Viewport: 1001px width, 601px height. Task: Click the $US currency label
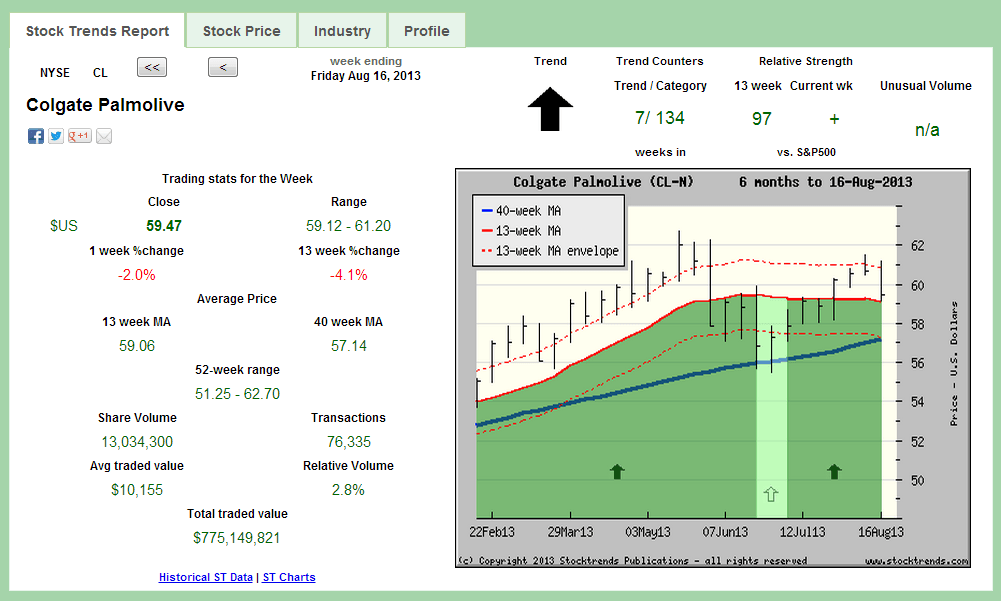64,225
